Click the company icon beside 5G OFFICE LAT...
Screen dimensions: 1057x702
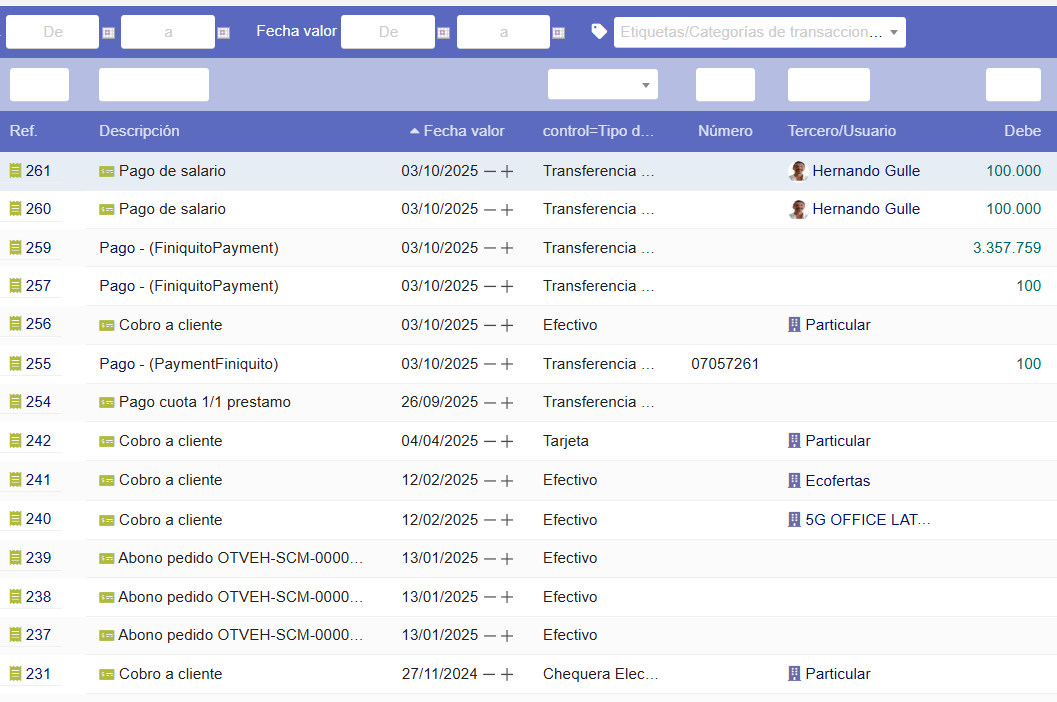tap(795, 520)
